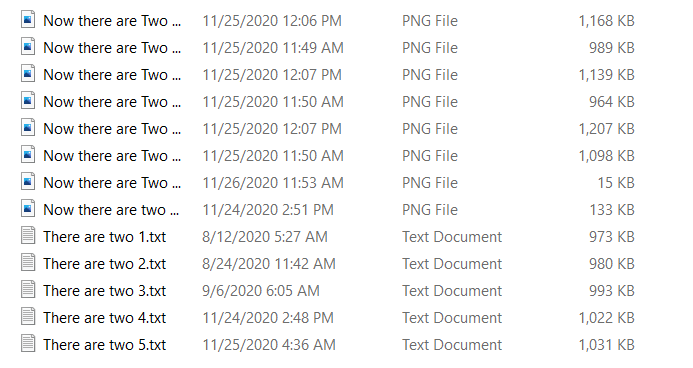Screen dimensions: 693x368
Task: Select PNG file icon sized 1,139 KB
Action: [x=28, y=74]
